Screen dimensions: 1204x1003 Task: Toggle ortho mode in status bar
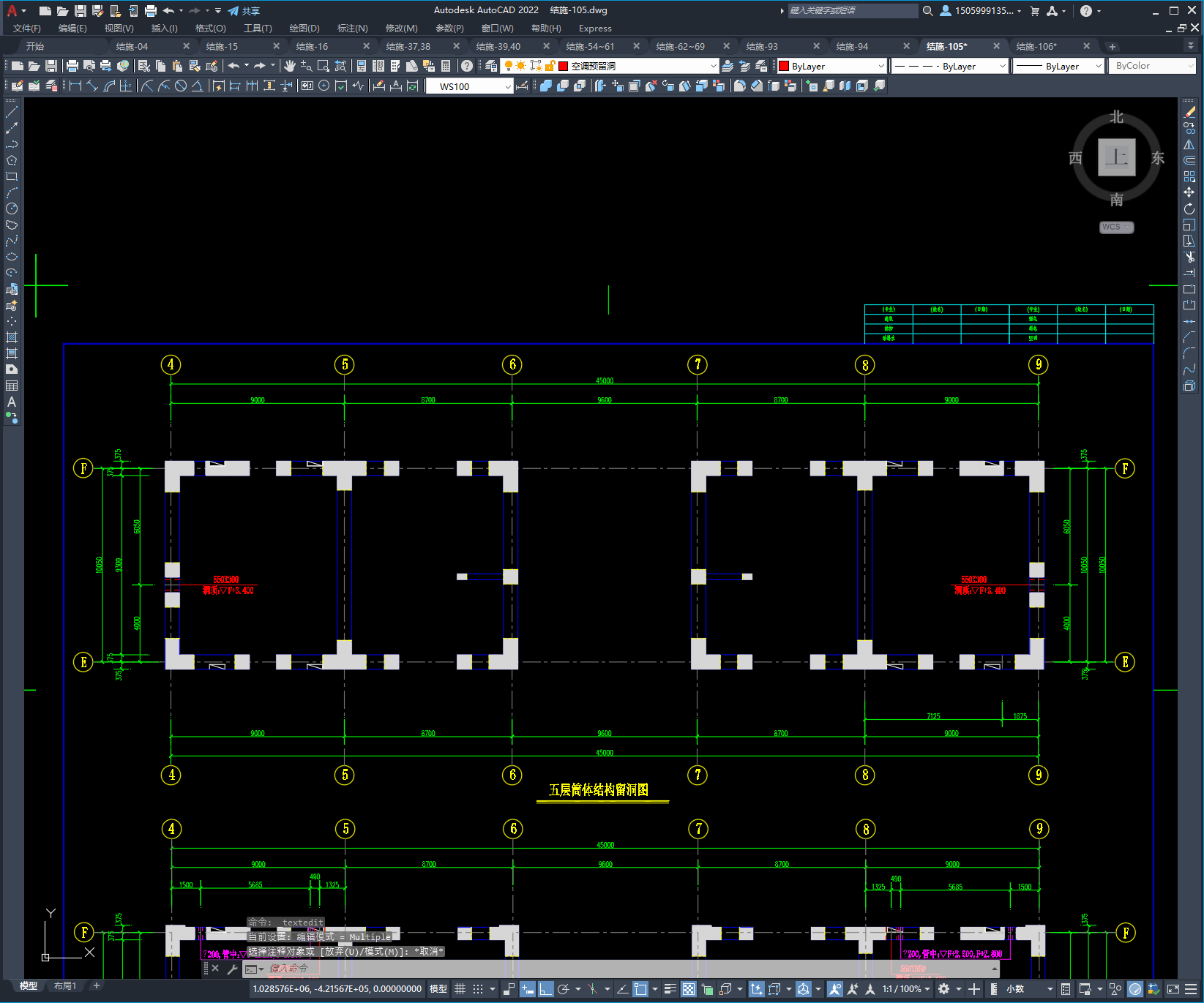(x=546, y=989)
